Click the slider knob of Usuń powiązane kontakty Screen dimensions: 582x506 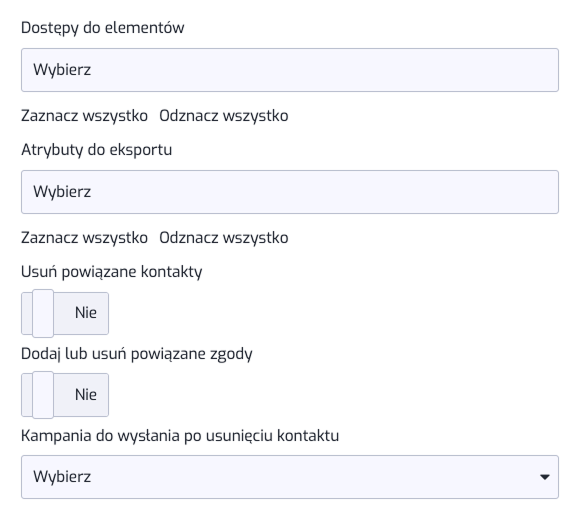[x=43, y=313]
